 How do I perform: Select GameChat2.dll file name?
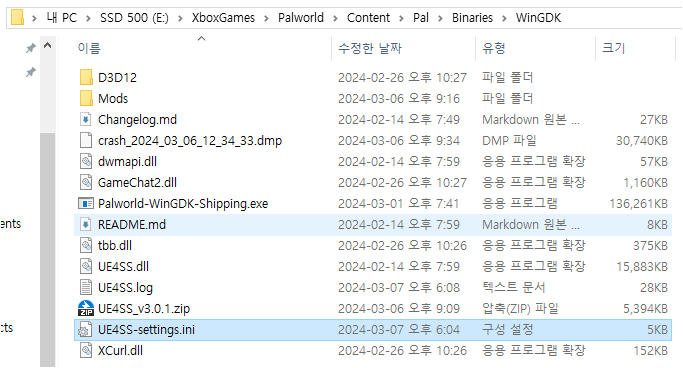pos(137,182)
